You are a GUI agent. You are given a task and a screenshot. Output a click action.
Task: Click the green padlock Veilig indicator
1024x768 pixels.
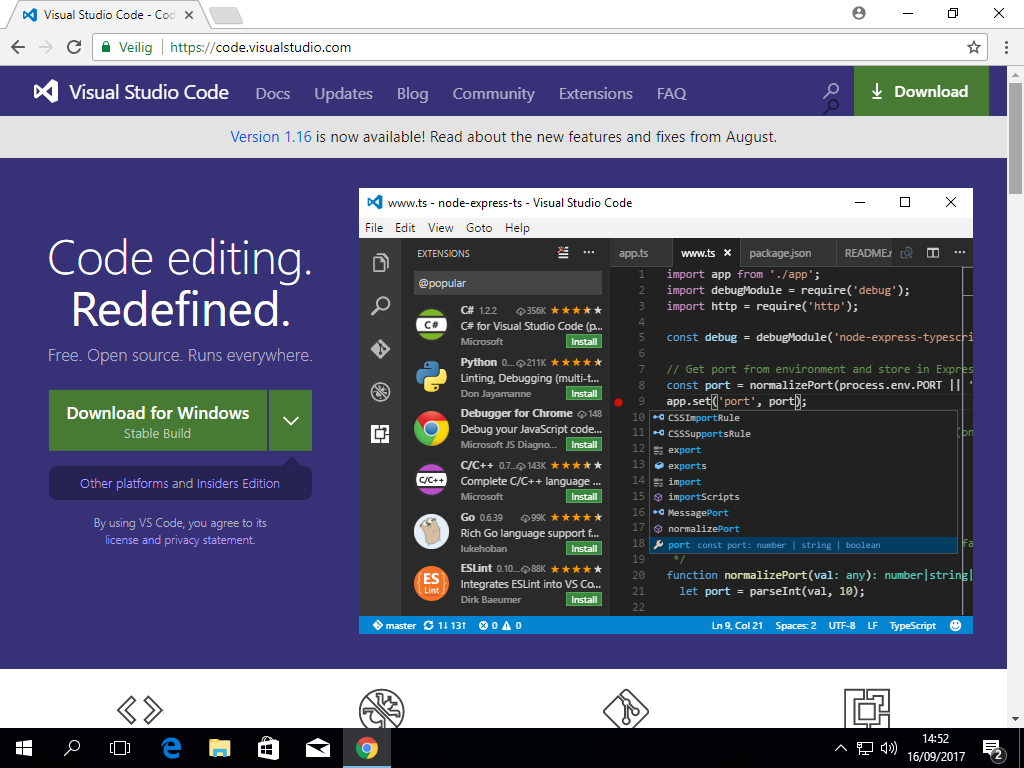coord(127,47)
